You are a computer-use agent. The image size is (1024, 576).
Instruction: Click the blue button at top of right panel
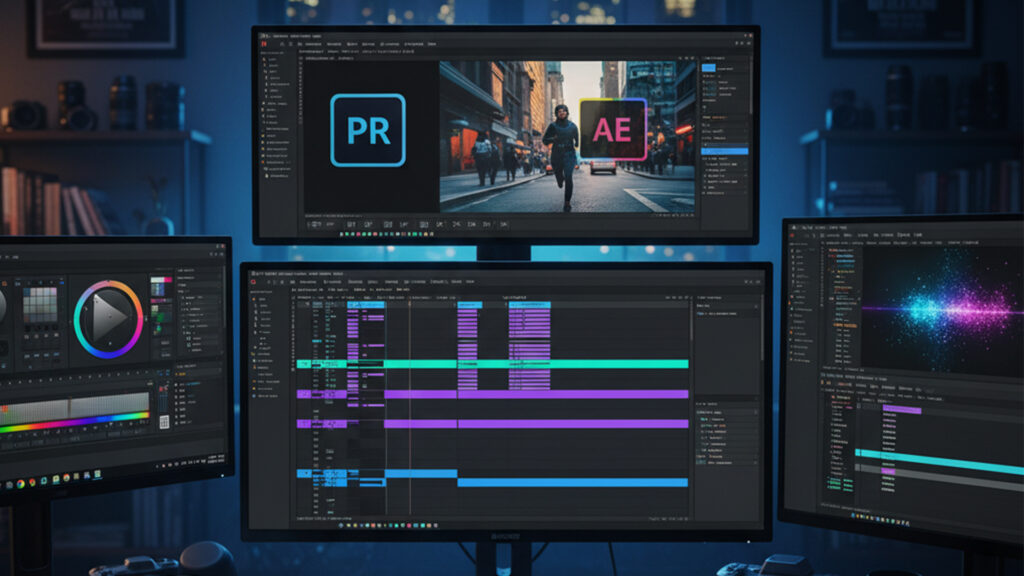[x=710, y=68]
